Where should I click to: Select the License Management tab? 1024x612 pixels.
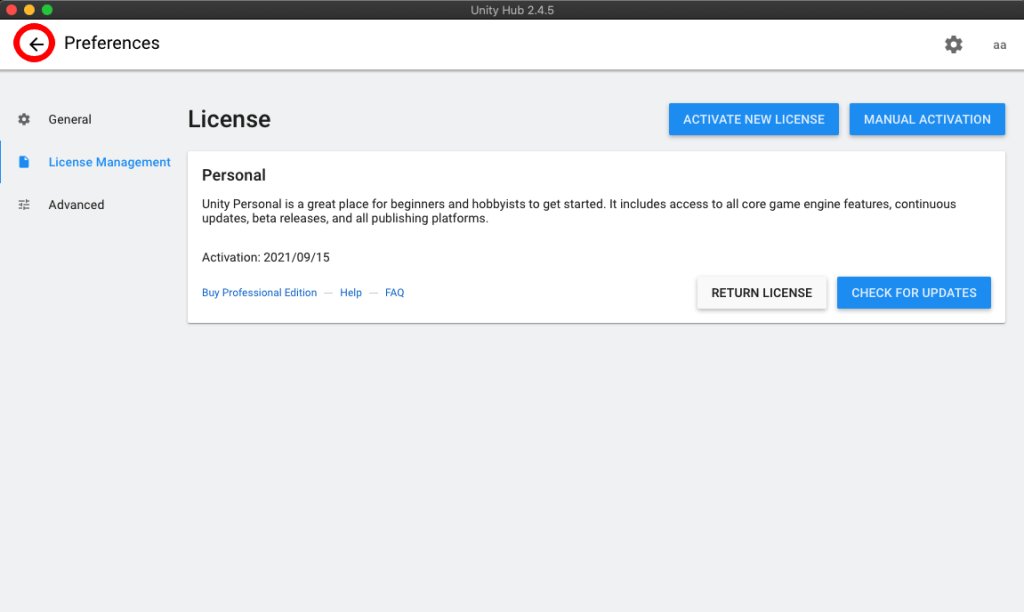[x=109, y=162]
